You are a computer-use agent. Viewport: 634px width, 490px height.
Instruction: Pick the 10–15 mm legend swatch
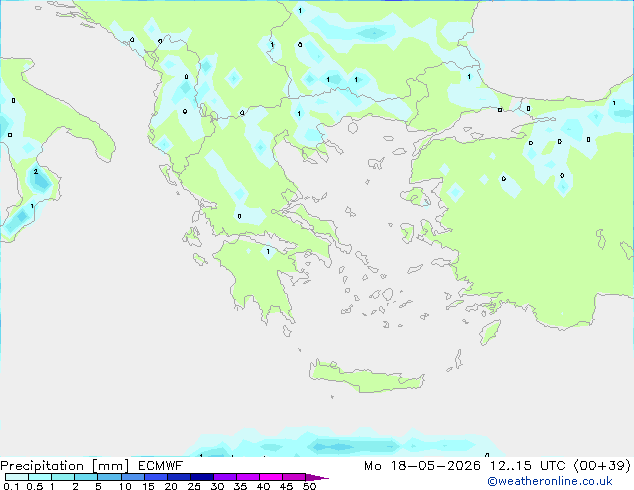click(x=132, y=477)
